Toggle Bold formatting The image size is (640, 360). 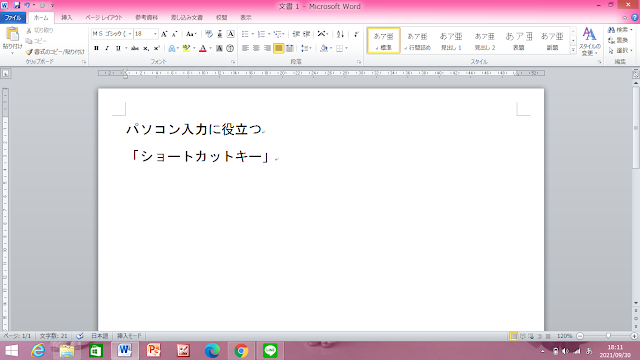coord(96,48)
